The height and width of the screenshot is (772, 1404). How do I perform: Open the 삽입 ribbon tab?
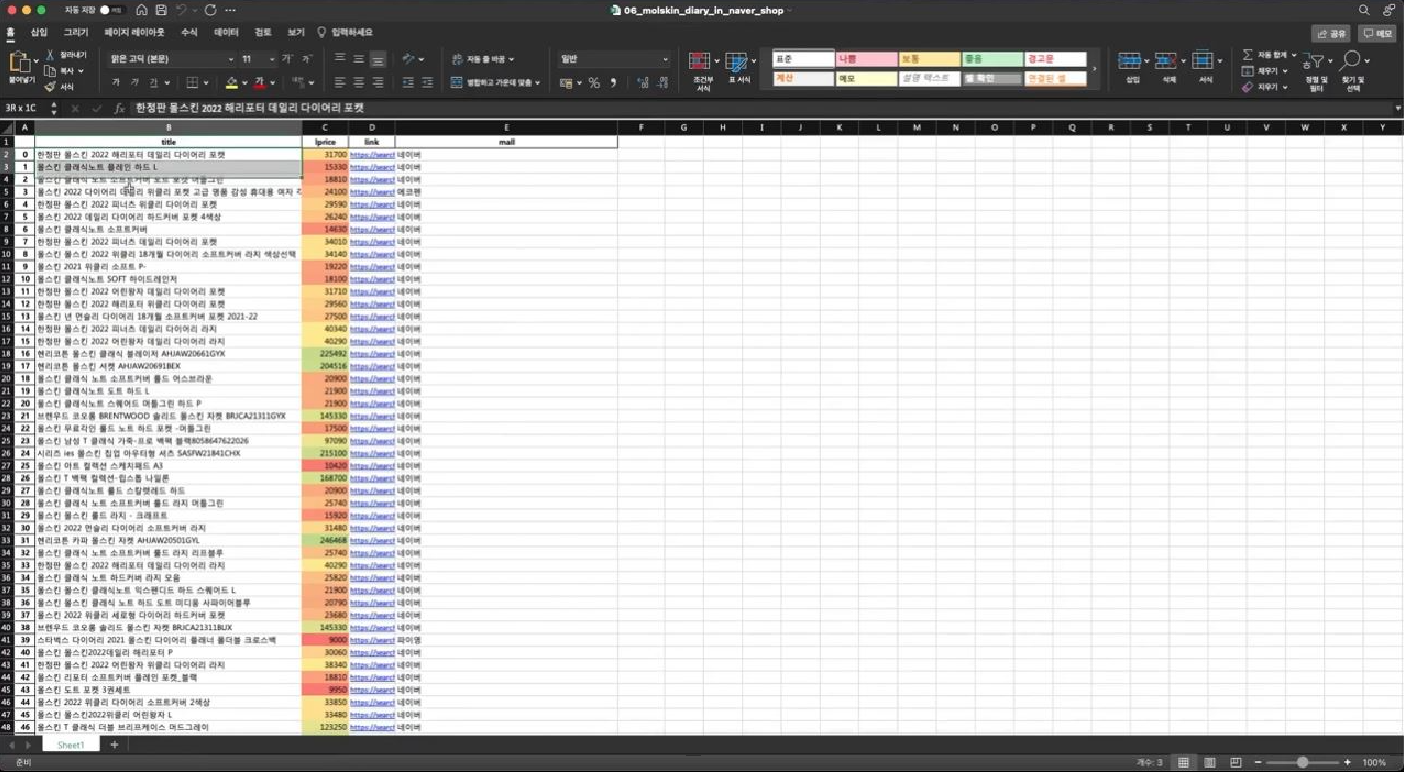click(x=39, y=32)
